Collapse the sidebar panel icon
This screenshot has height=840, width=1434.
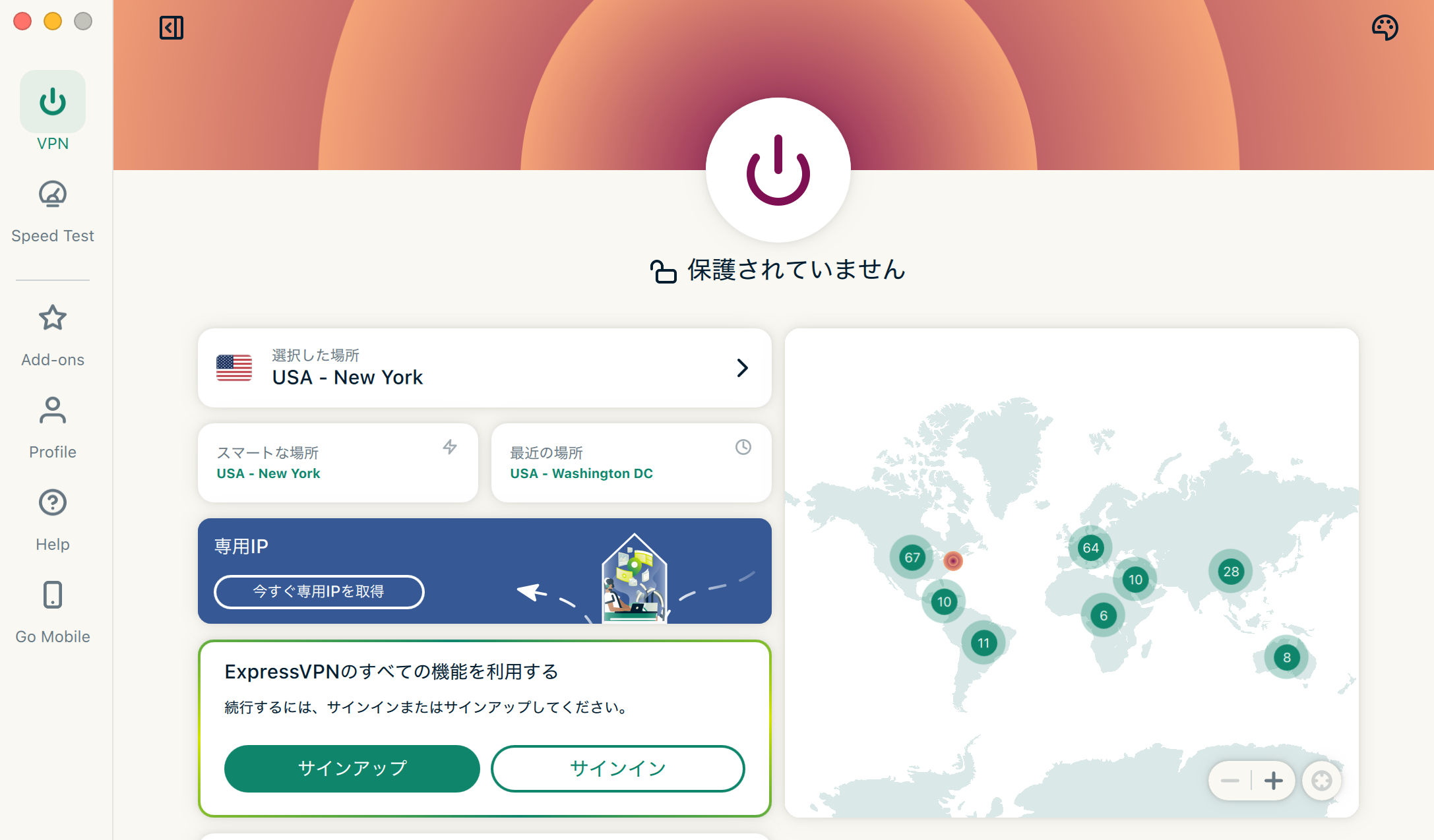pyautogui.click(x=171, y=28)
